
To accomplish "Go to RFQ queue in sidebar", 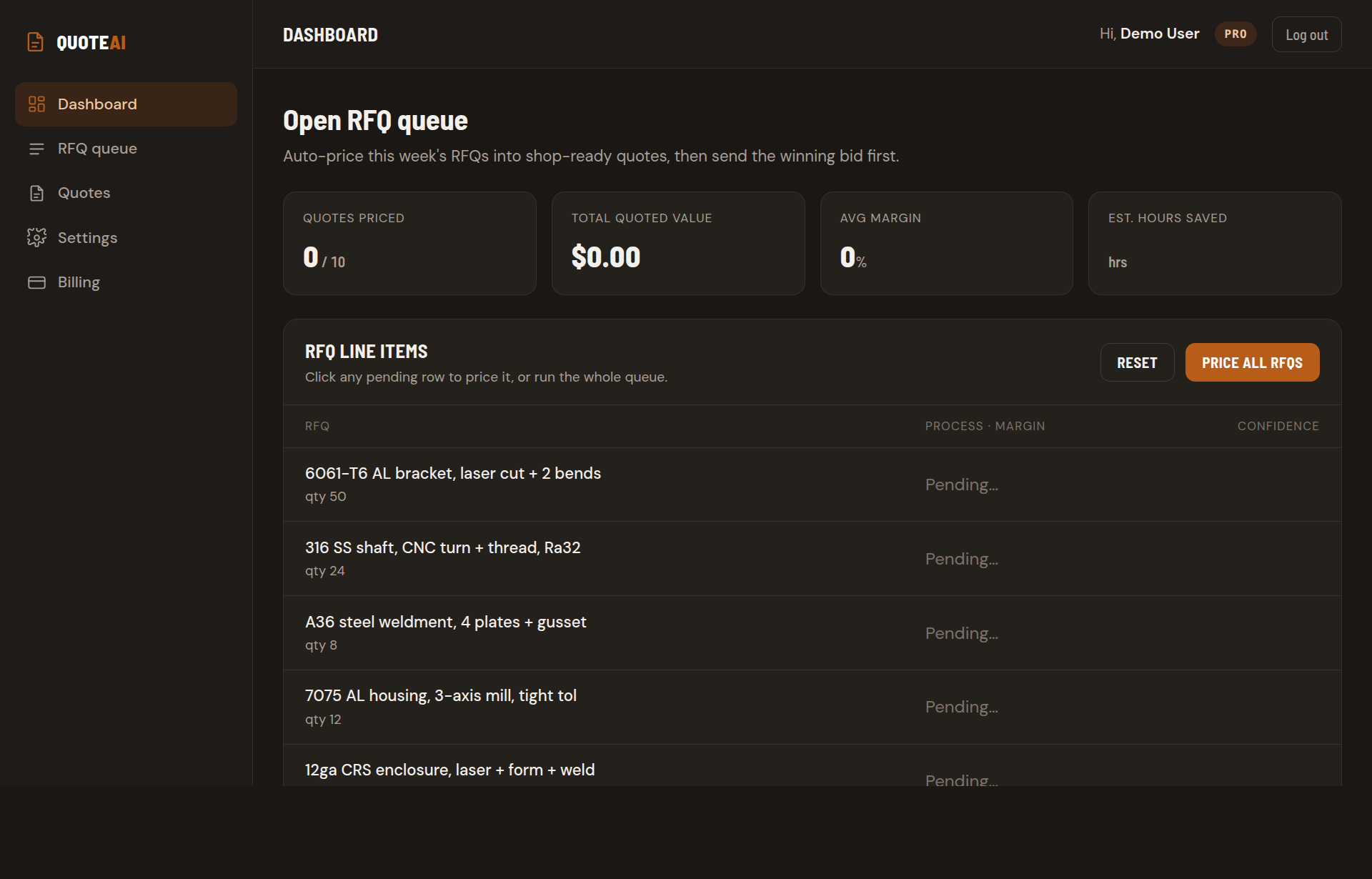I will (126, 149).
